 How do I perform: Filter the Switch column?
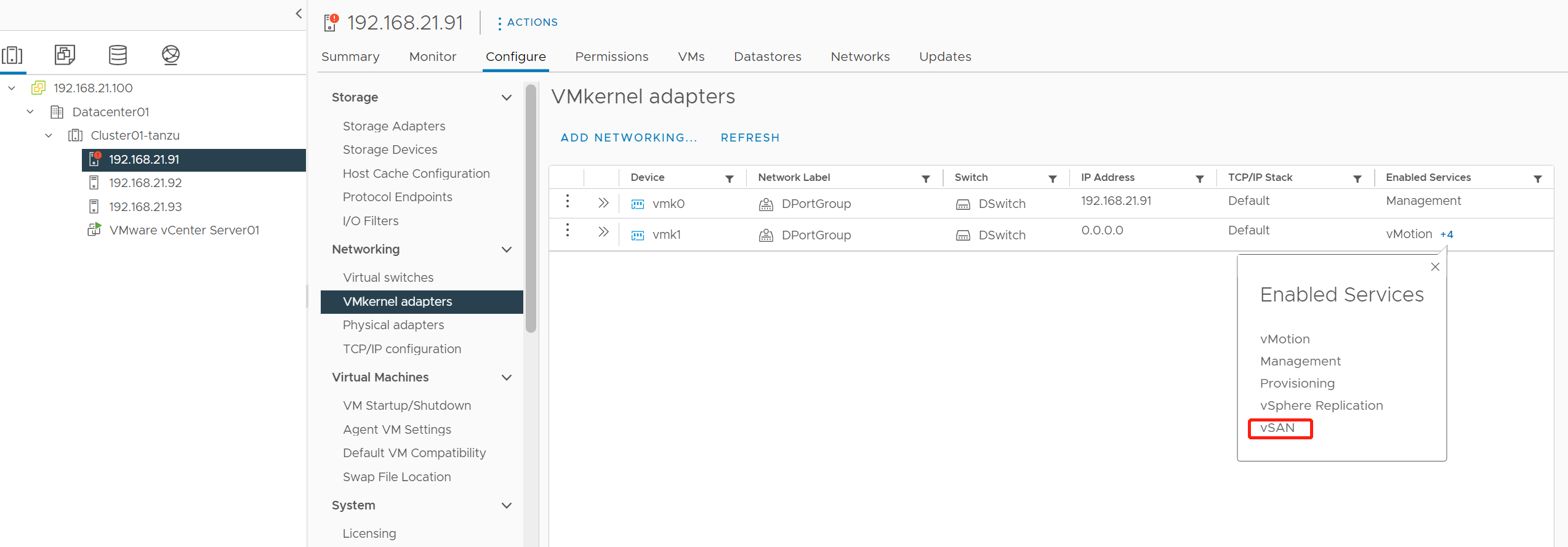[1053, 178]
